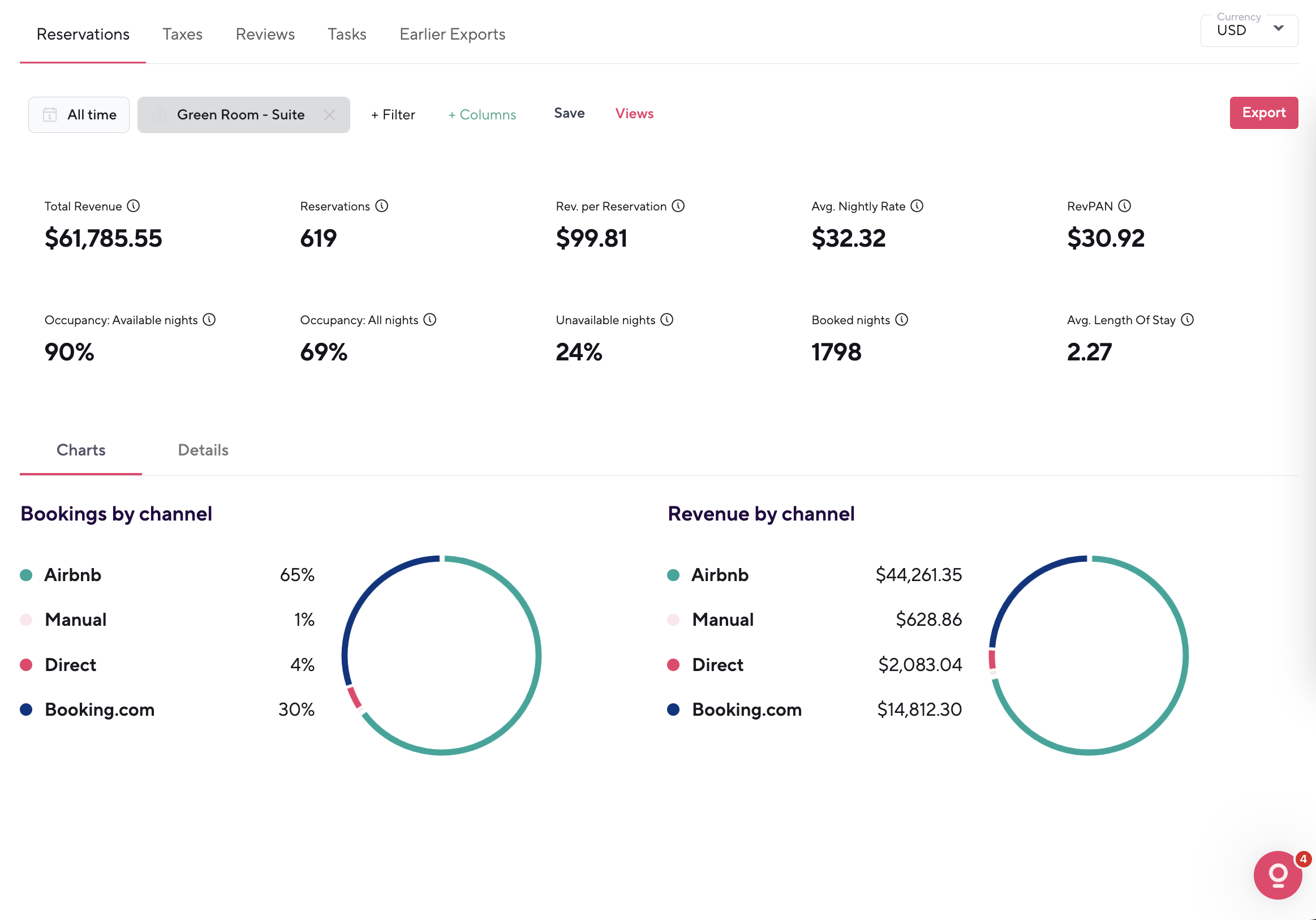Click + Filter to add a filter
1316x920 pixels.
click(x=392, y=115)
